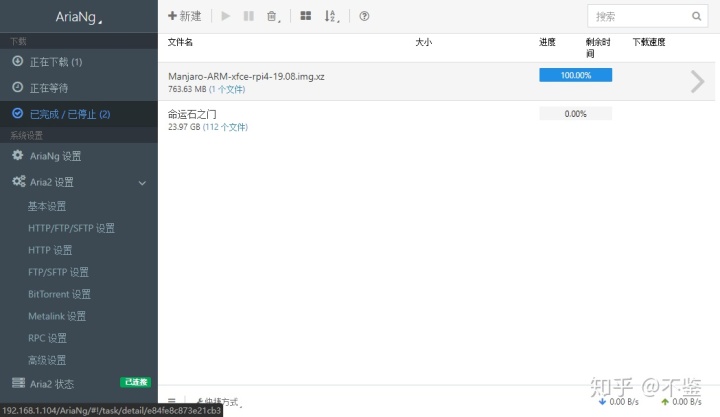Sort by the 剩余时间 column header
Image resolution: width=720 pixels, height=417 pixels.
tap(597, 48)
